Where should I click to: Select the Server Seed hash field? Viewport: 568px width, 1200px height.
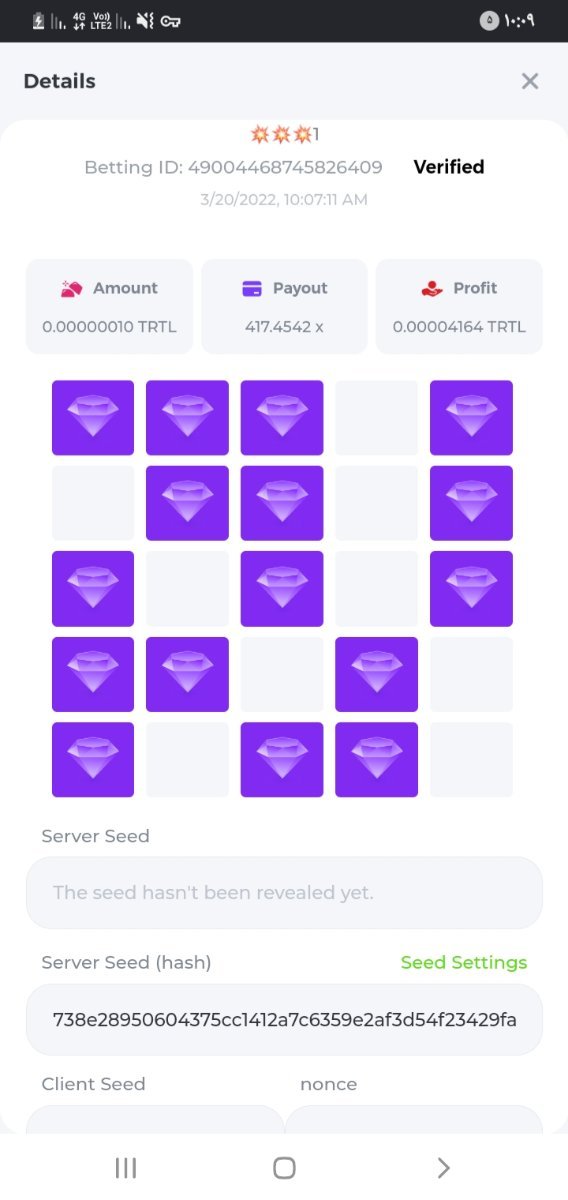click(x=284, y=1019)
